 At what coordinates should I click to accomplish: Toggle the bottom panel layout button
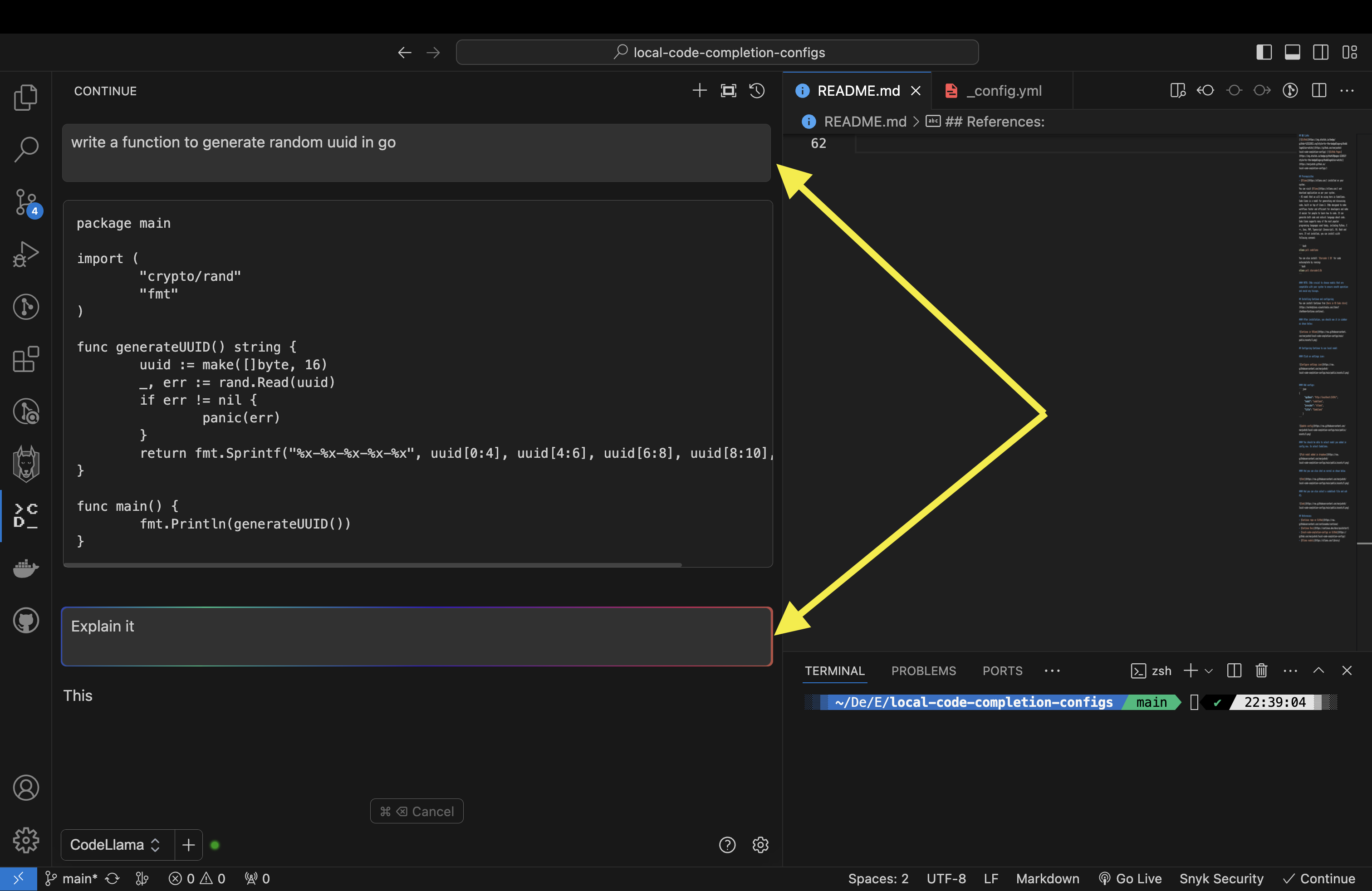[x=1293, y=52]
